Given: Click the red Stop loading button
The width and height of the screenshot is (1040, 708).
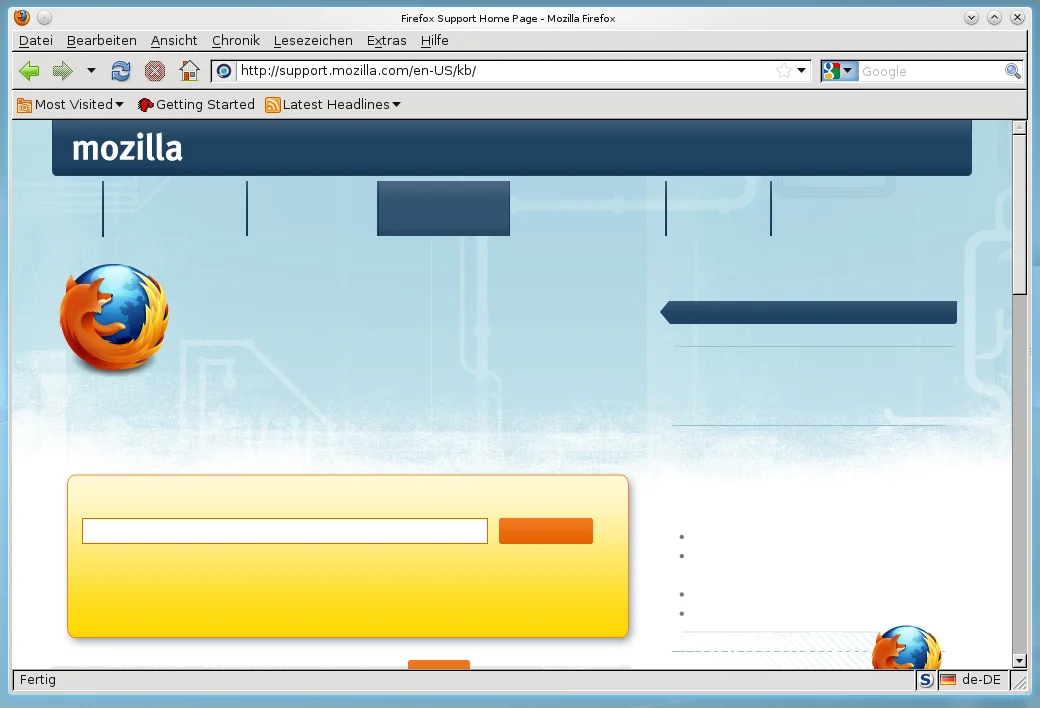Looking at the screenshot, I should pyautogui.click(x=154, y=71).
